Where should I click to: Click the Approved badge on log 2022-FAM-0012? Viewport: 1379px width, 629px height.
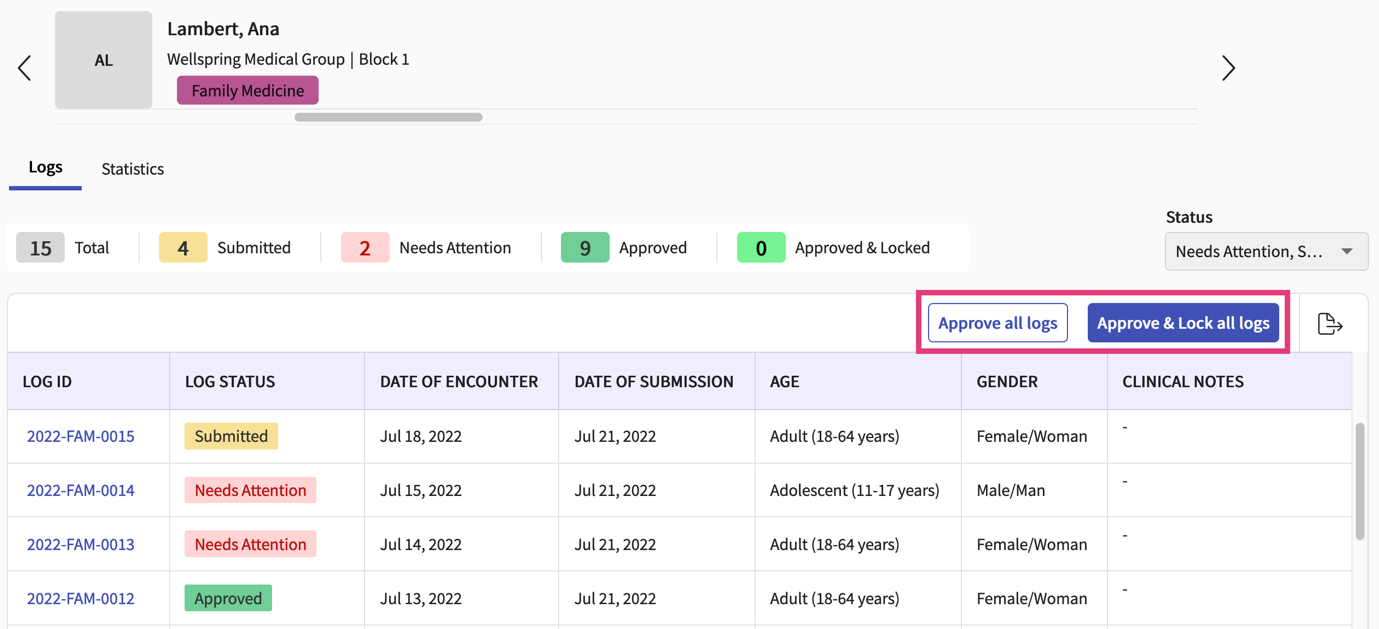tap(228, 597)
